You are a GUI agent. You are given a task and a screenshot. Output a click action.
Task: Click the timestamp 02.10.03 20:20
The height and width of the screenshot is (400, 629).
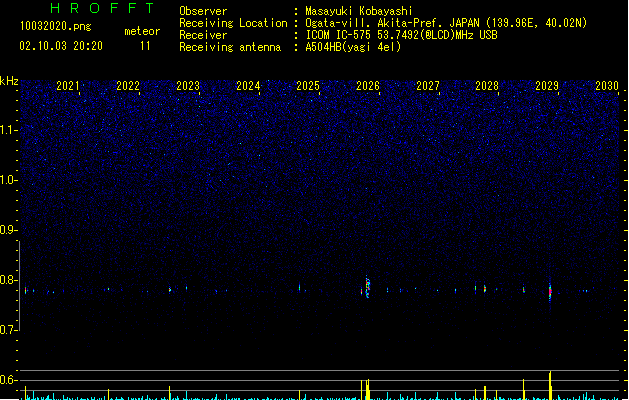coord(61,46)
